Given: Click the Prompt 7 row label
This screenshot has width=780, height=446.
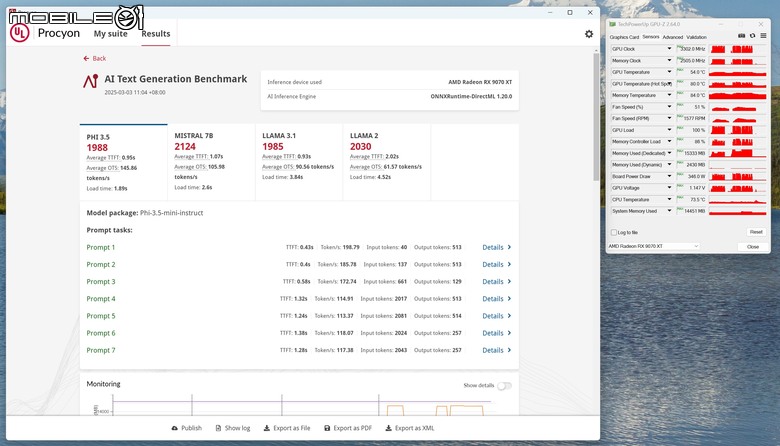Looking at the screenshot, I should pyautogui.click(x=100, y=350).
